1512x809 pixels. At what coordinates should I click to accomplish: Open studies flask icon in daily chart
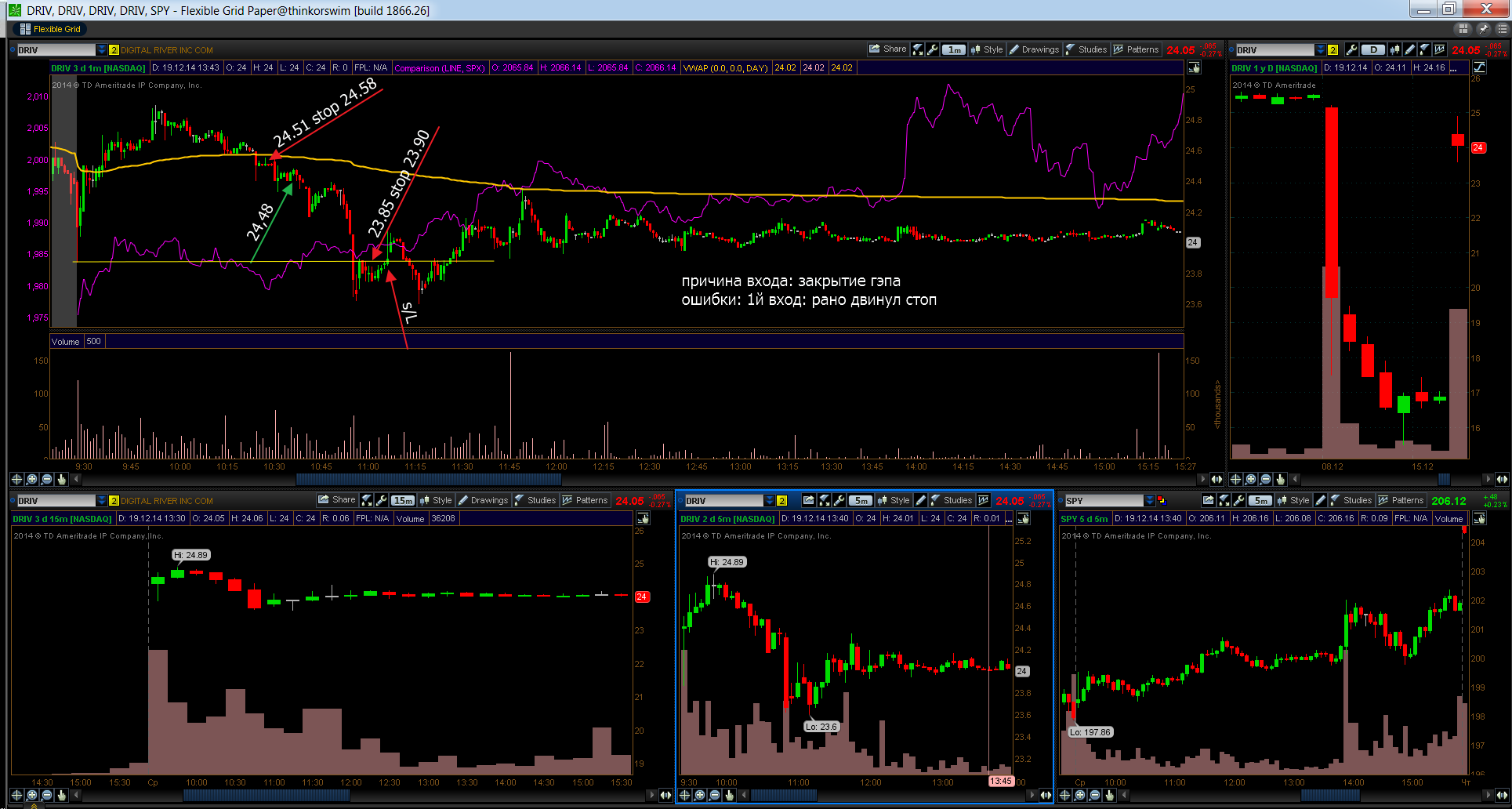click(1424, 49)
